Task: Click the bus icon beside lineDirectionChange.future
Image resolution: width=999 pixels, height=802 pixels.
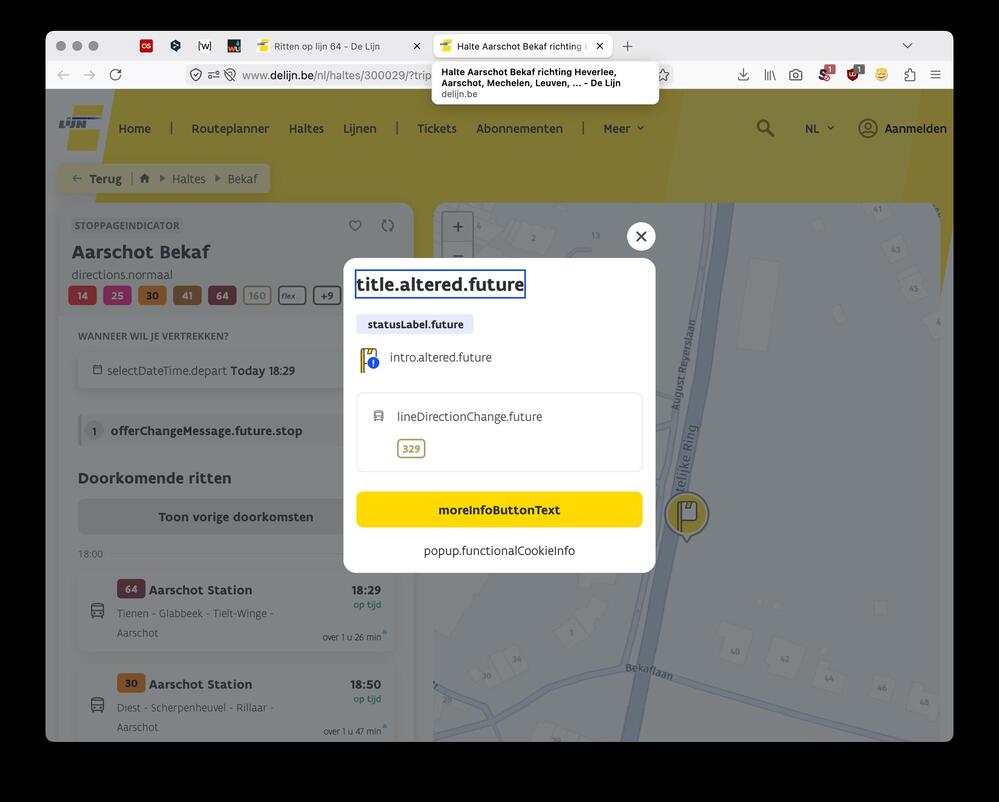Action: 378,416
